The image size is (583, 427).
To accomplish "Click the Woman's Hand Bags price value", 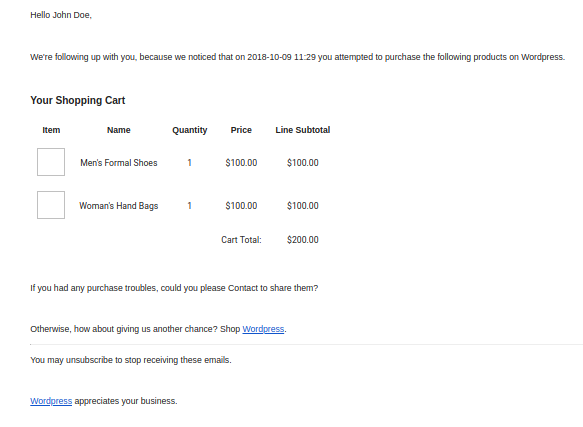I will (x=241, y=206).
